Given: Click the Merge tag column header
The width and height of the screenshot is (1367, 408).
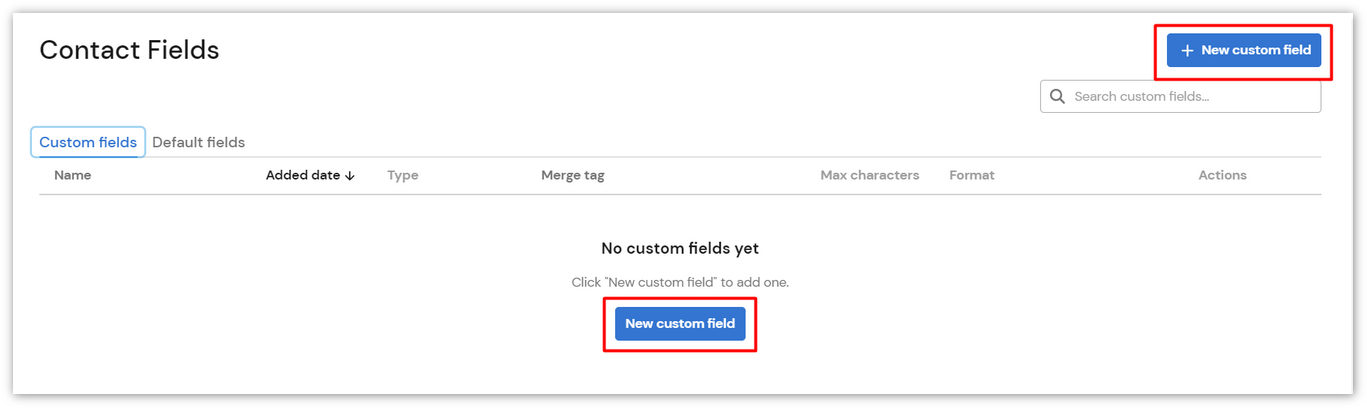Looking at the screenshot, I should tap(573, 175).
